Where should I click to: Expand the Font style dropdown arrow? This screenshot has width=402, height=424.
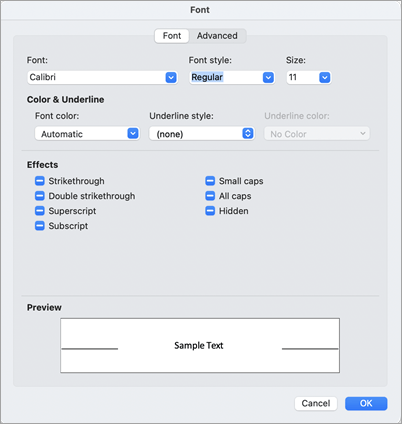(268, 78)
